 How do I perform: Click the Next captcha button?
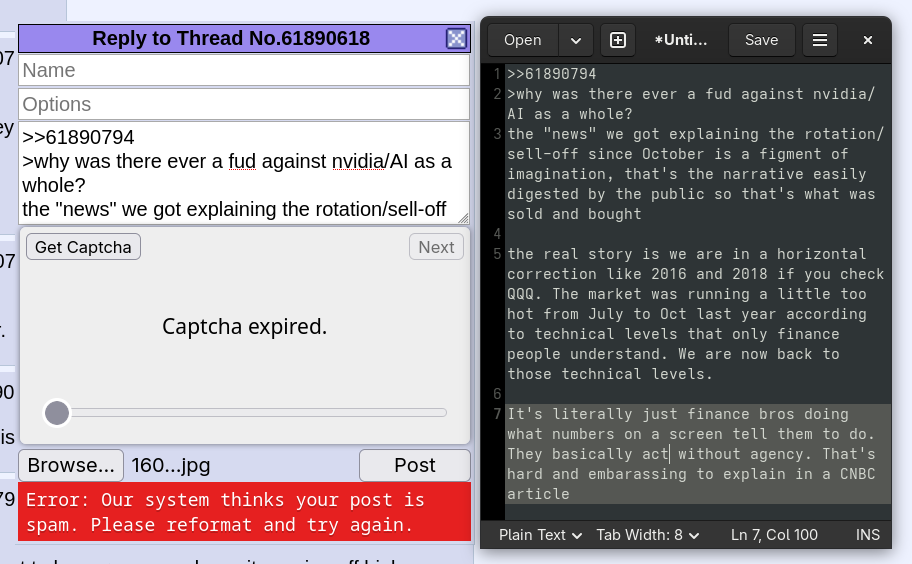click(436, 247)
